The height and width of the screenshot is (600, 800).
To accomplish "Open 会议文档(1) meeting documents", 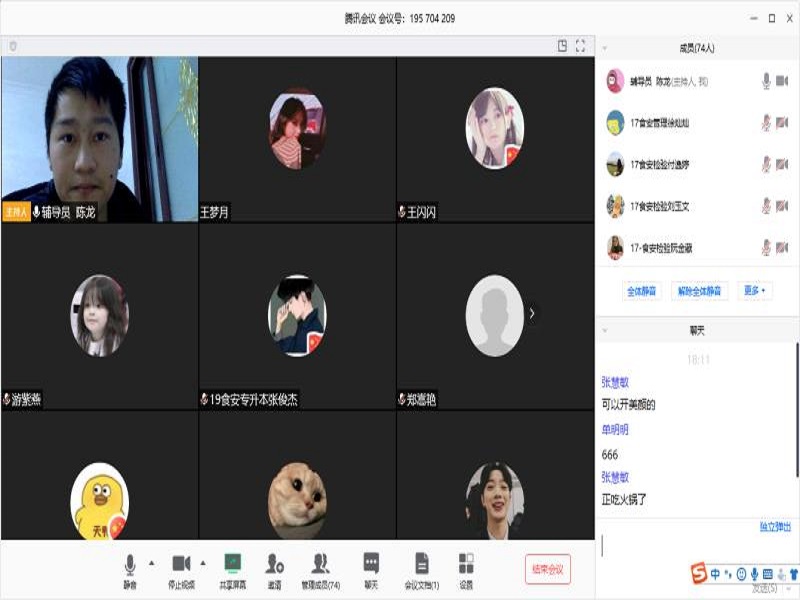I will coord(421,564).
